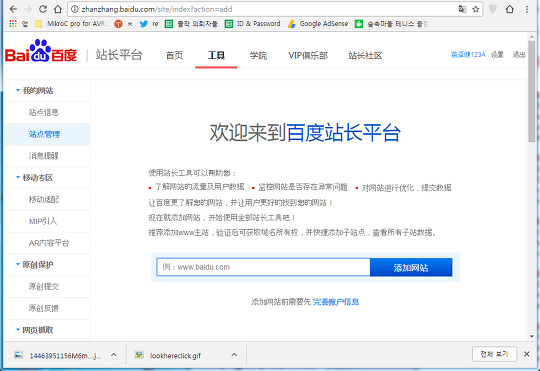The image size is (540, 371).
Task: Bookmark this page with star icon
Action: tap(476, 9)
